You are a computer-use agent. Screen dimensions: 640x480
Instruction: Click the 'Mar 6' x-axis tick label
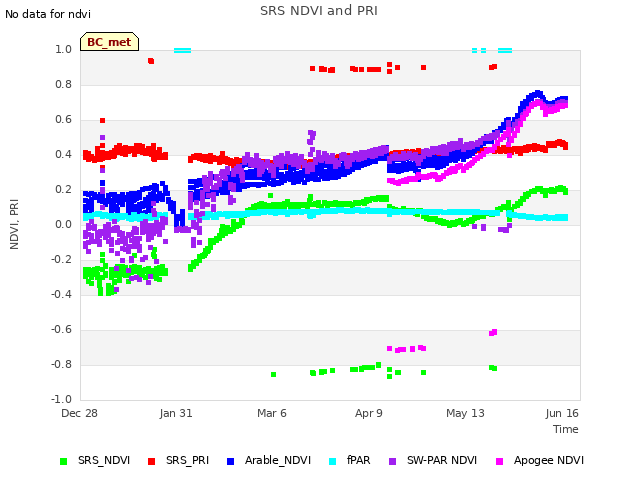(x=272, y=413)
